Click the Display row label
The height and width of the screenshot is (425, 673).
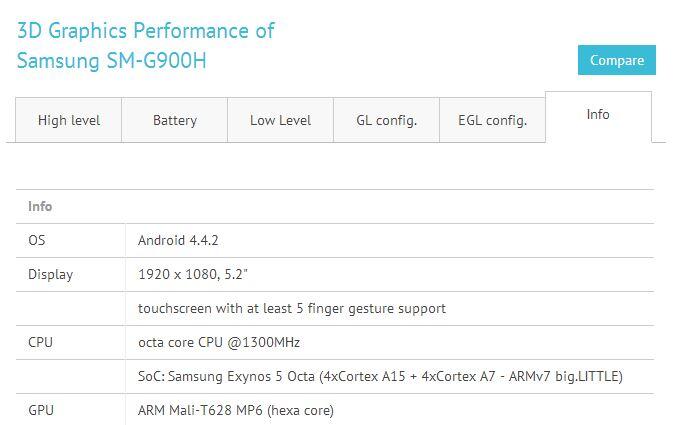pos(51,275)
